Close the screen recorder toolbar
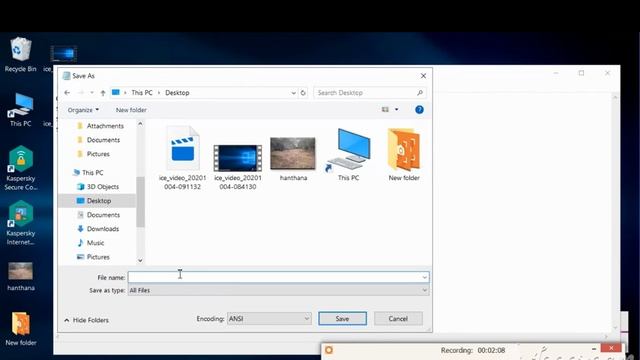The image size is (640, 360). point(611,348)
